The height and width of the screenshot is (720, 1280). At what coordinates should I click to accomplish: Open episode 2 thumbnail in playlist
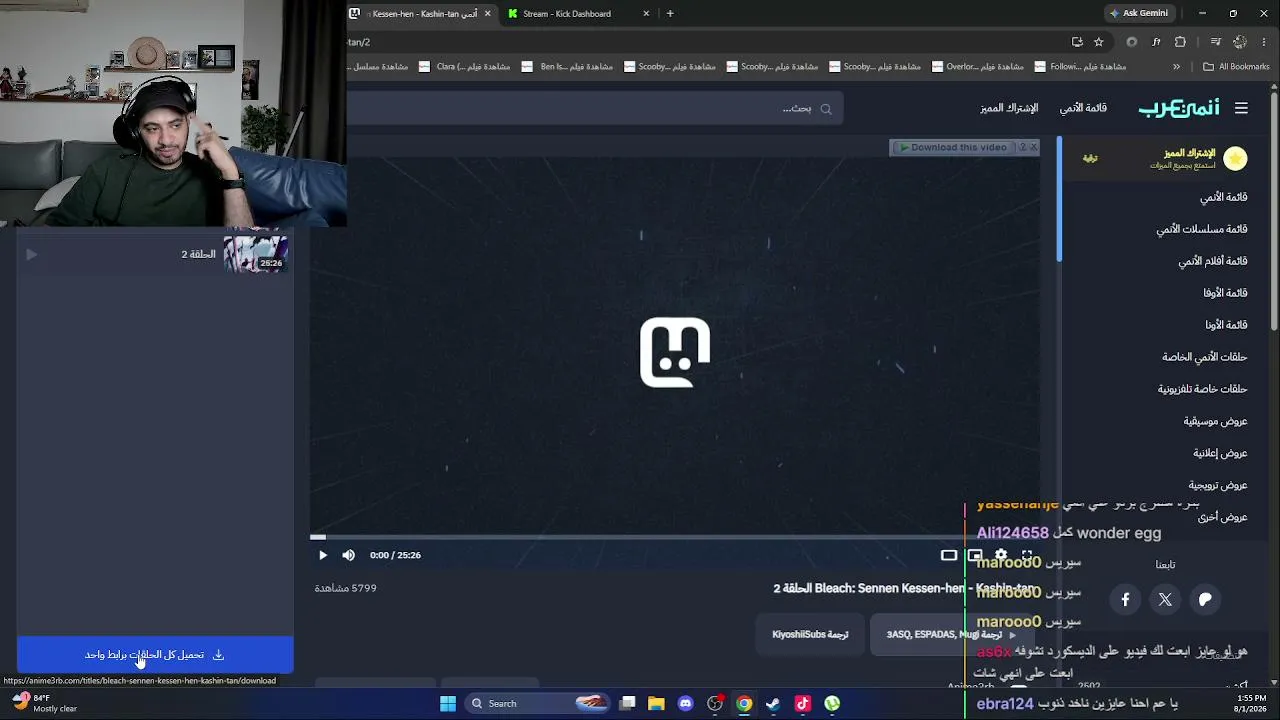256,253
